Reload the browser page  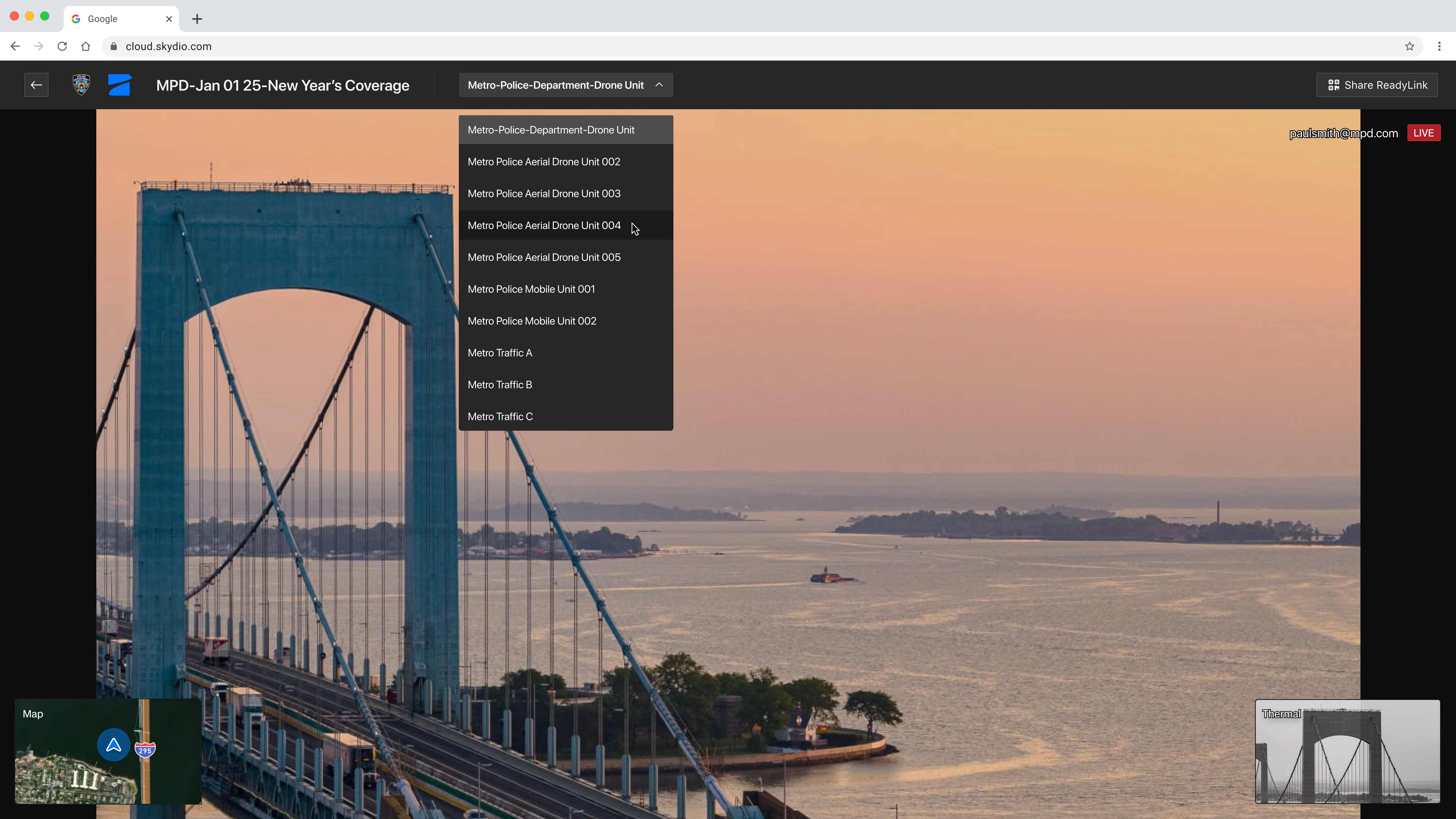click(62, 46)
